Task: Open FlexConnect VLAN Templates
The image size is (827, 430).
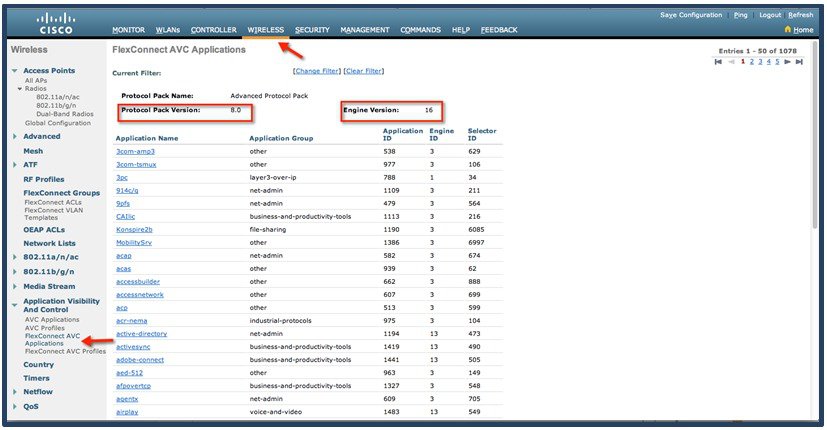Action: [x=53, y=214]
